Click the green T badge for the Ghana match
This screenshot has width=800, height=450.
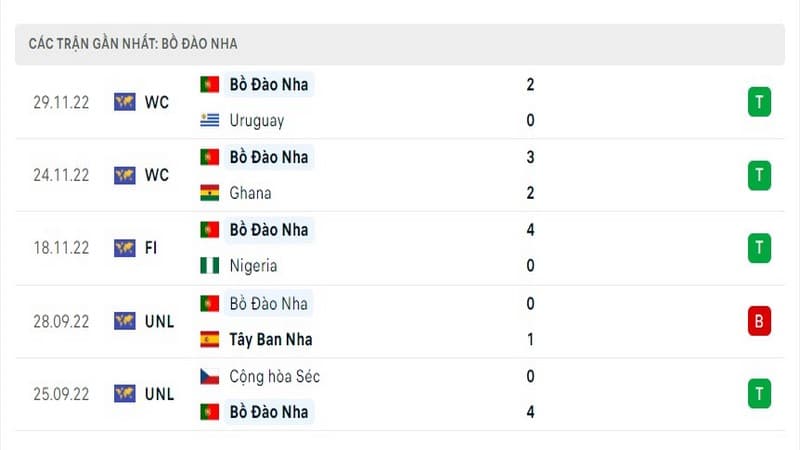759,176
